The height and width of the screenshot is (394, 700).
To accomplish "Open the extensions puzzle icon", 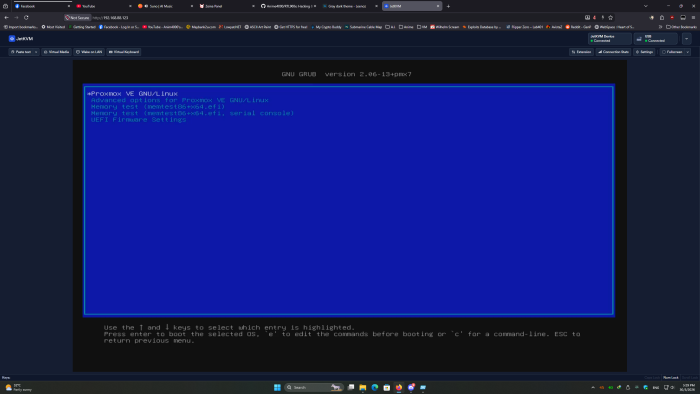I will click(662, 17).
